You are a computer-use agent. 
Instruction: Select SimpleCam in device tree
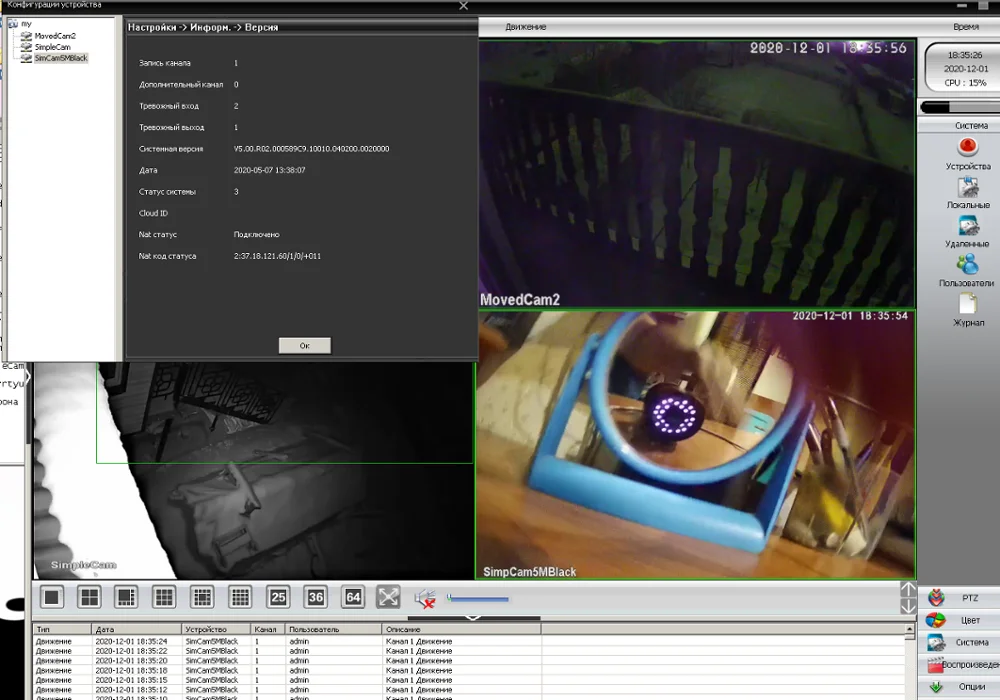tap(52, 47)
